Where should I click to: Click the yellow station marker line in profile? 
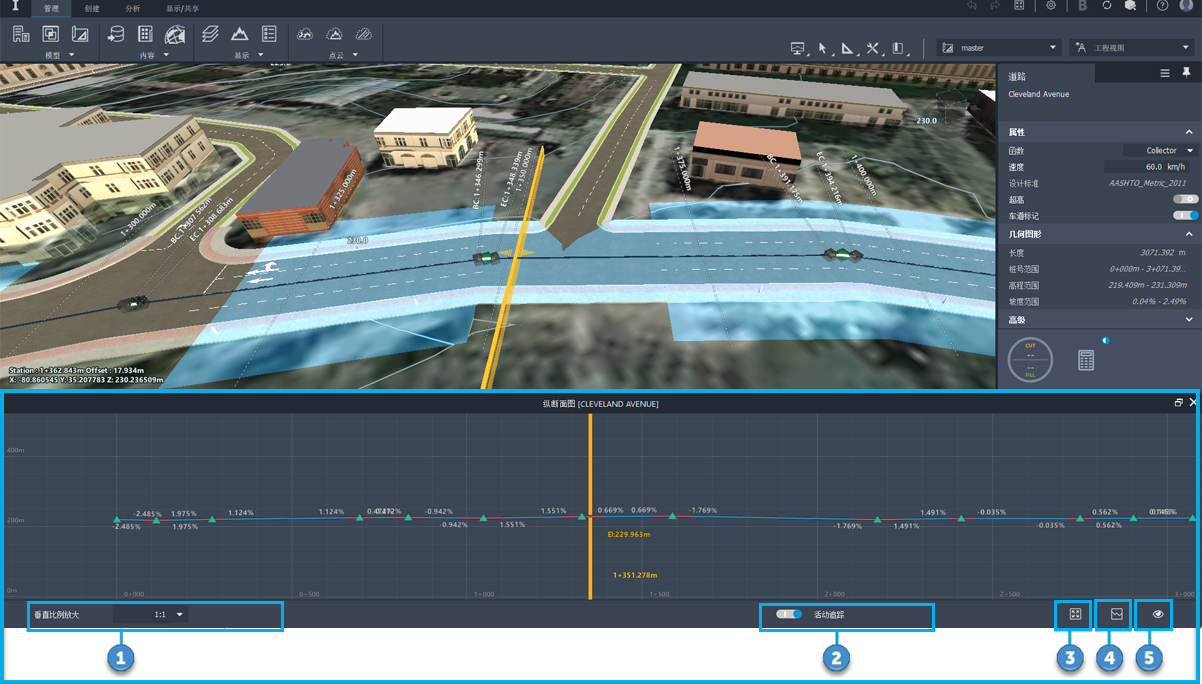[590, 505]
